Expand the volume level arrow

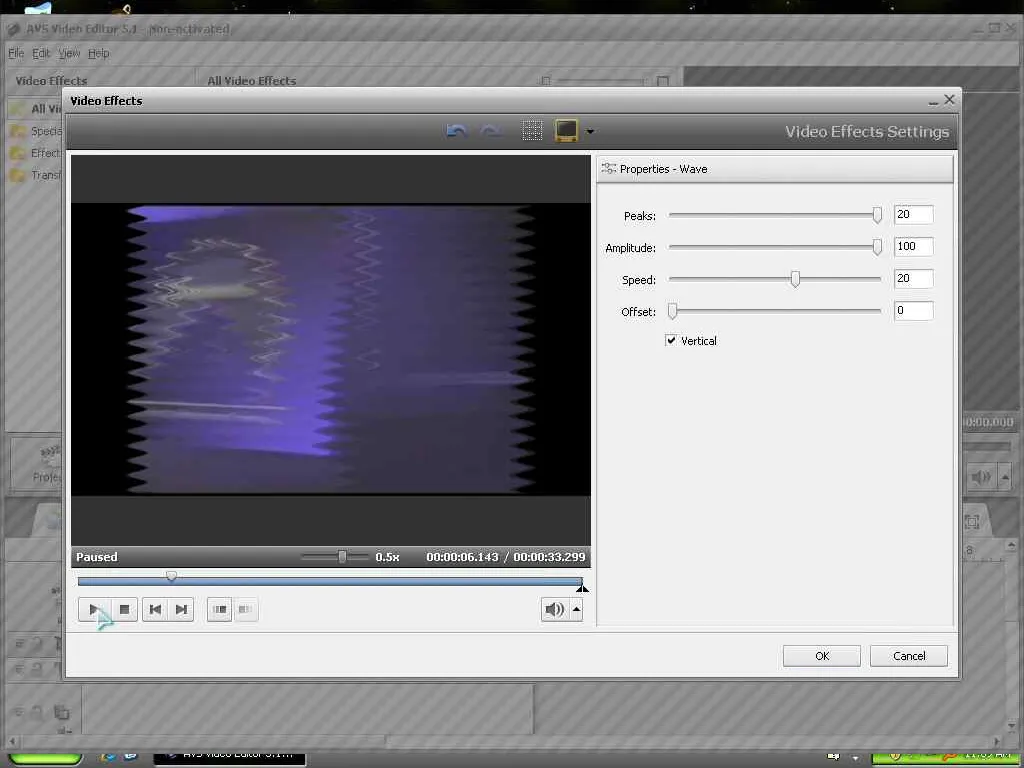576,609
